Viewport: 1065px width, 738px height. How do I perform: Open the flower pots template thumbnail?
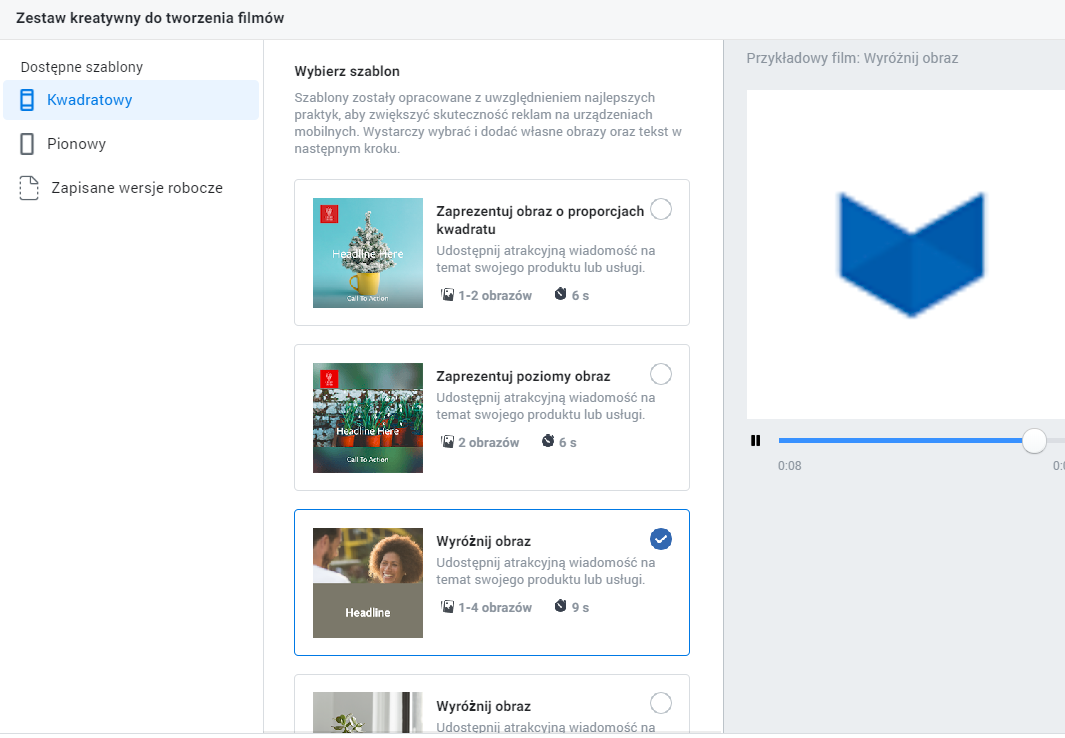click(x=368, y=418)
